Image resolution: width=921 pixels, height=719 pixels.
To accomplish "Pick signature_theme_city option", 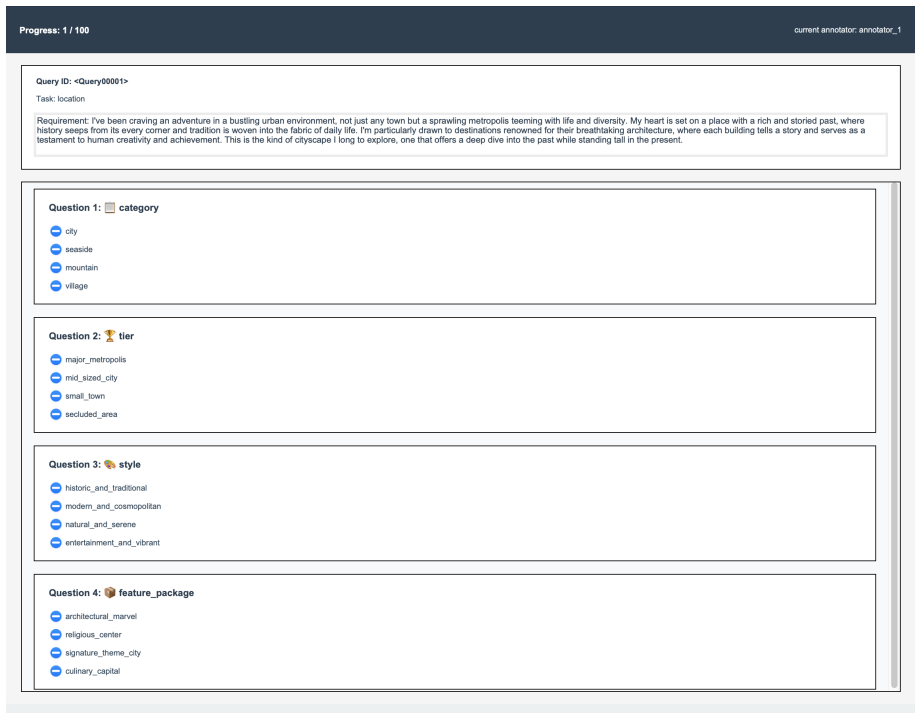I will tap(56, 653).
